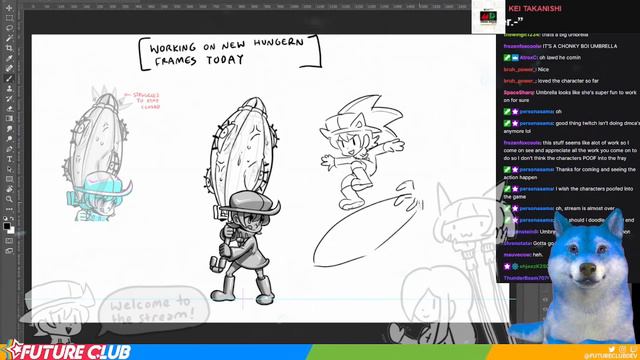The height and width of the screenshot is (360, 640).
Task: Click SpaceSharq username in chat
Action: [519, 93]
